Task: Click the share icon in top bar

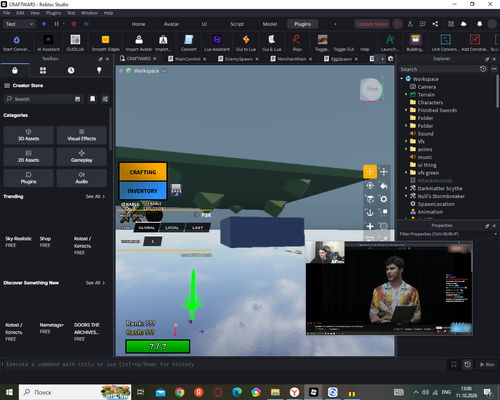Action: pyautogui.click(x=435, y=24)
